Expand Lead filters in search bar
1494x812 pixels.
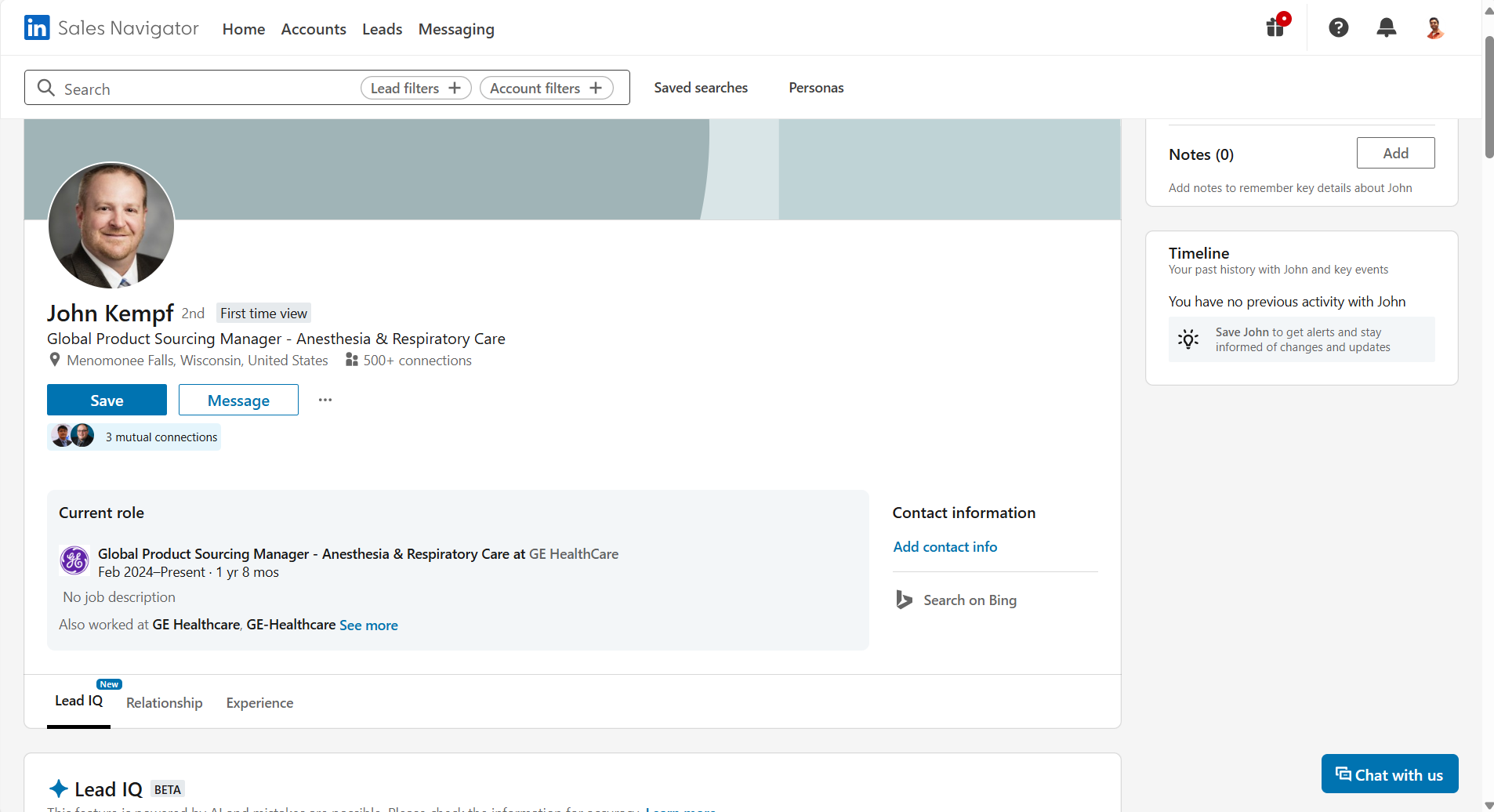(x=415, y=89)
